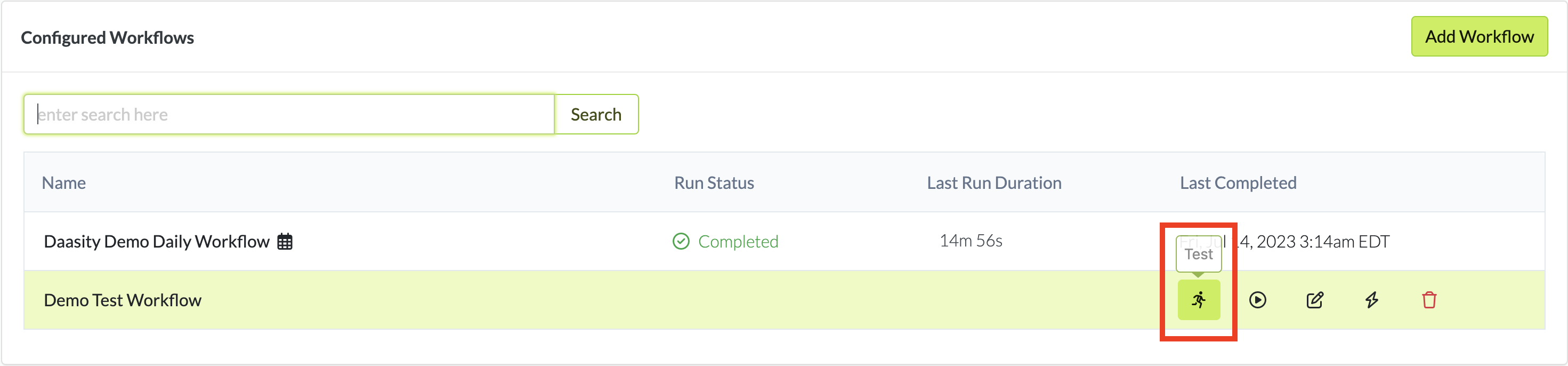Run Demo Test Workflow with play icon
Screen dimensions: 1568x366
pos(1258,300)
